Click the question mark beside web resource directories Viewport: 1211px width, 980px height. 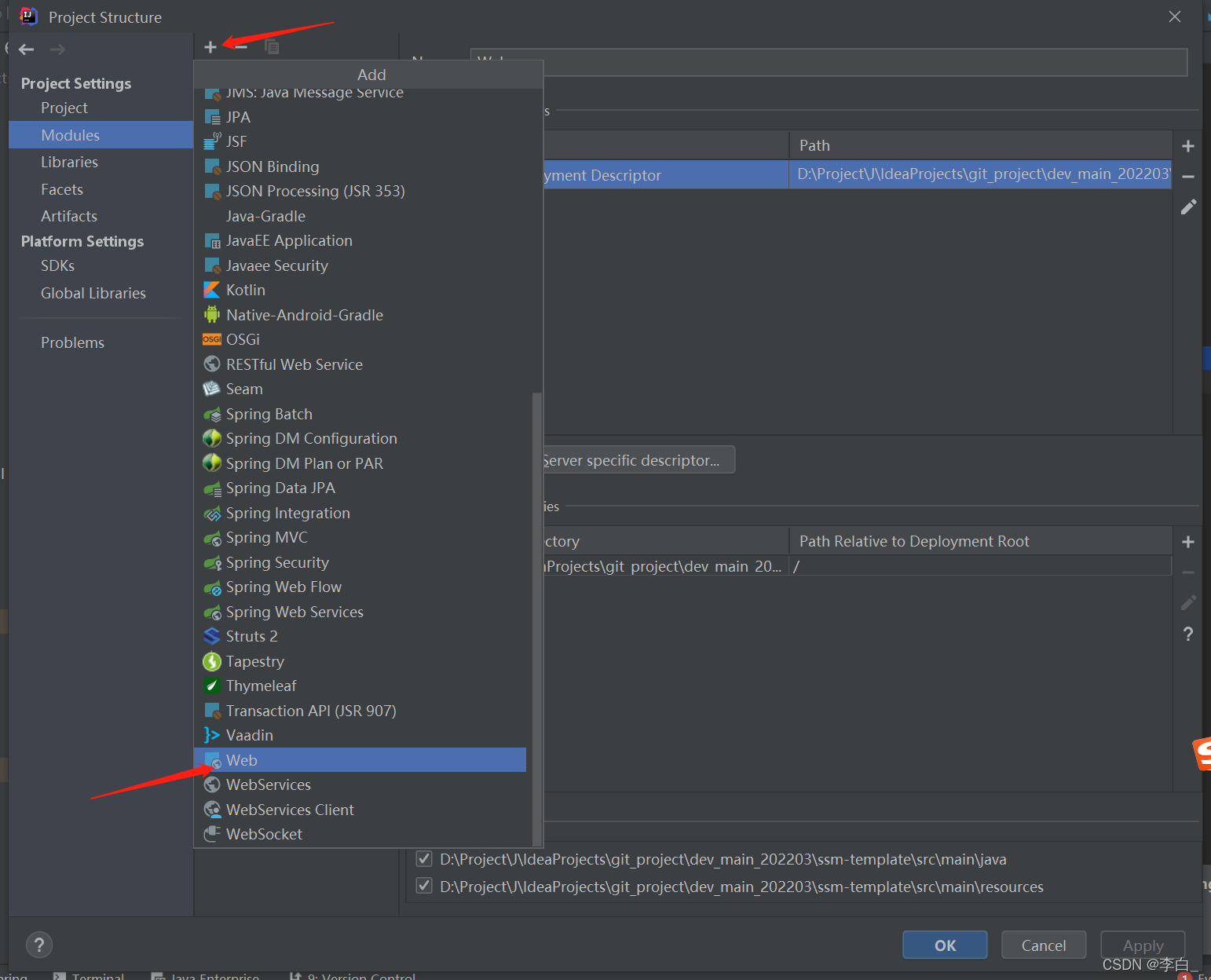1188,634
